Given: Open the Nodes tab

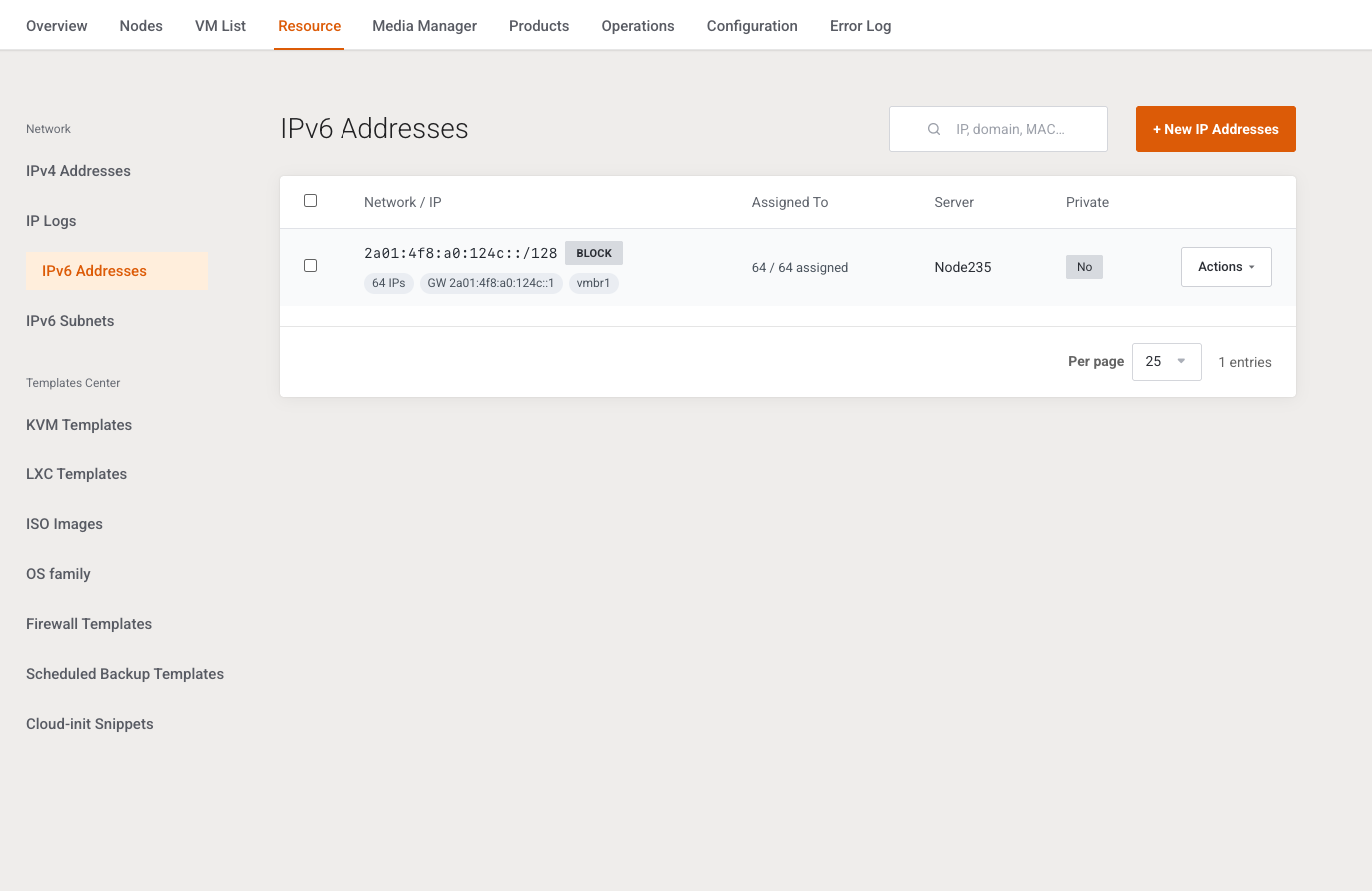Looking at the screenshot, I should 141,26.
